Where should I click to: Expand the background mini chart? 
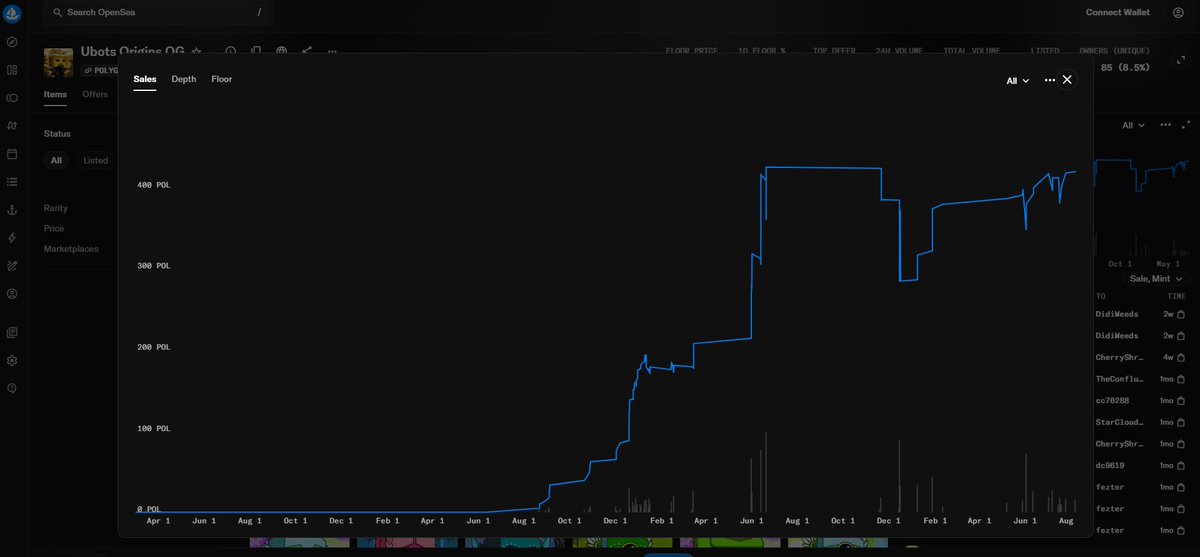[1186, 125]
